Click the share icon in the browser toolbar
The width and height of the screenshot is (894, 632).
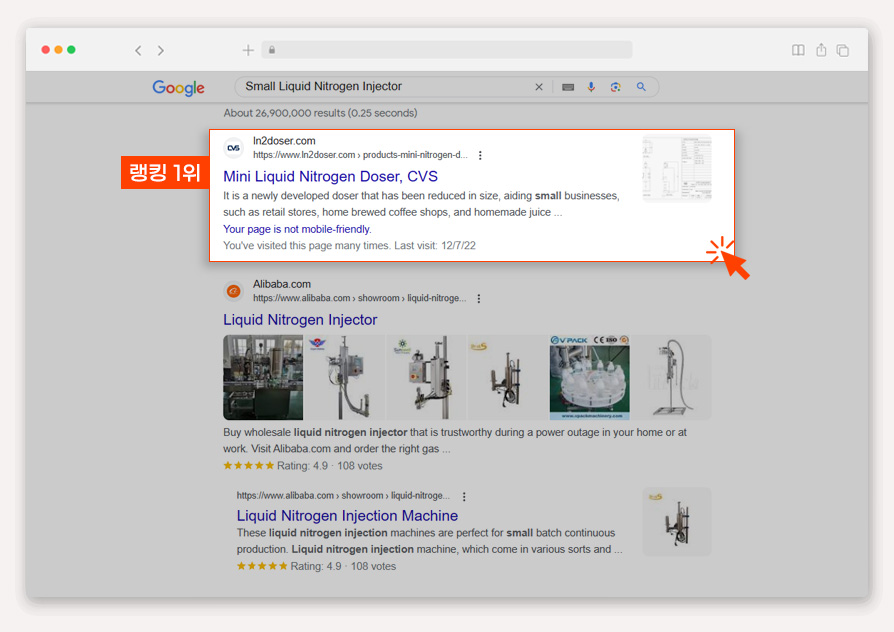[821, 50]
